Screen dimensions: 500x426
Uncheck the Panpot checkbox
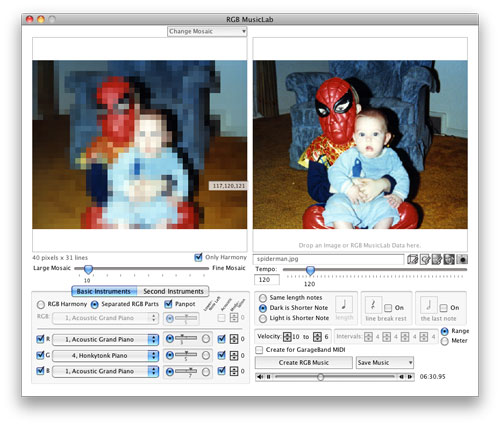tap(168, 304)
